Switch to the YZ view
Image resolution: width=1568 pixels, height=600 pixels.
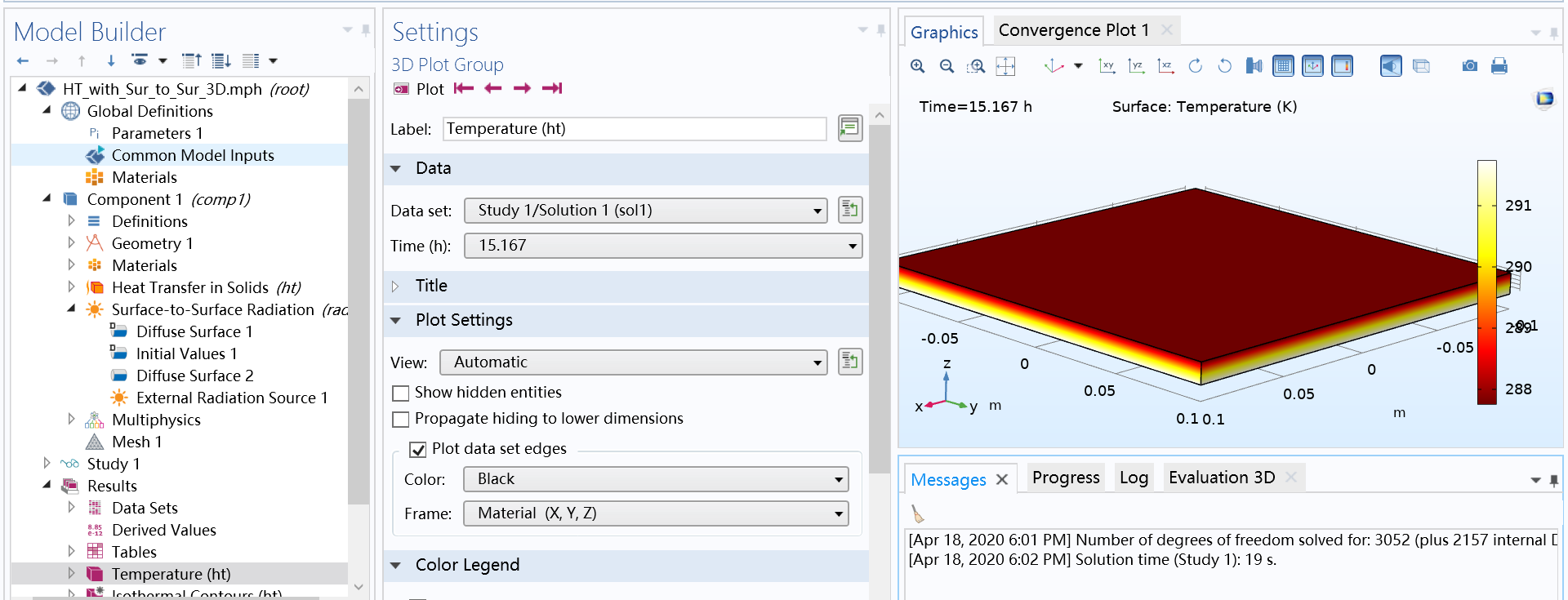tap(1136, 66)
